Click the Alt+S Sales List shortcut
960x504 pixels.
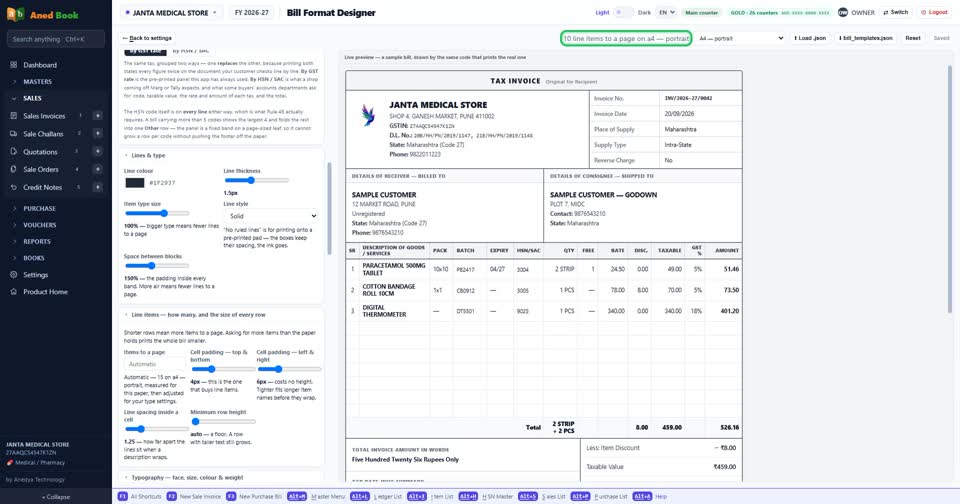point(542,497)
